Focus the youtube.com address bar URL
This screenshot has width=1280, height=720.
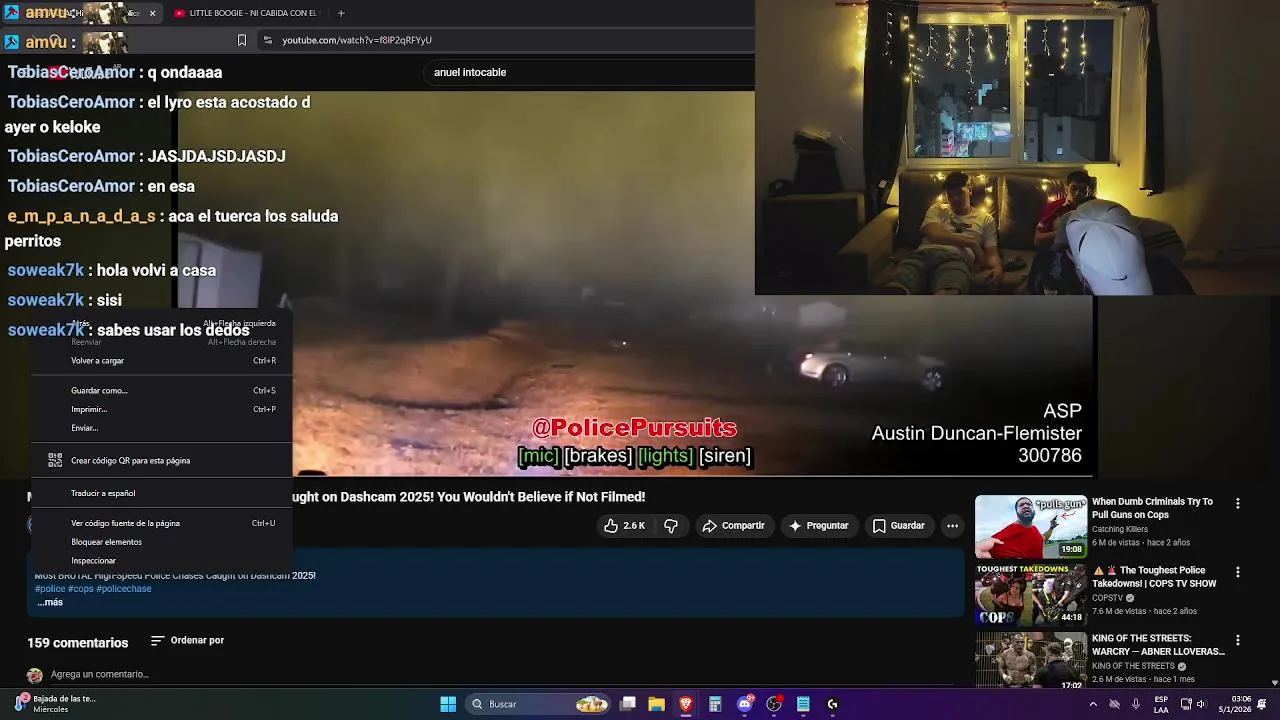[357, 40]
